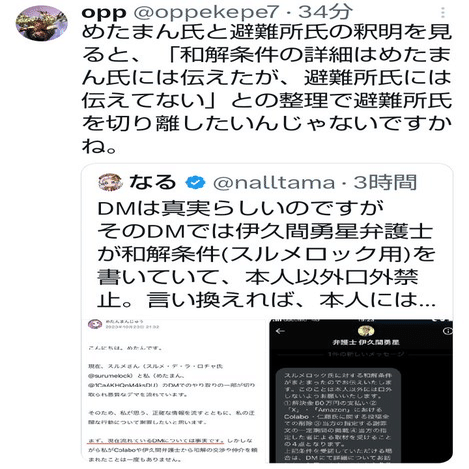The image size is (469, 469).
Task: Tap back arrow in the DM screenshot
Action: pyautogui.click(x=281, y=331)
